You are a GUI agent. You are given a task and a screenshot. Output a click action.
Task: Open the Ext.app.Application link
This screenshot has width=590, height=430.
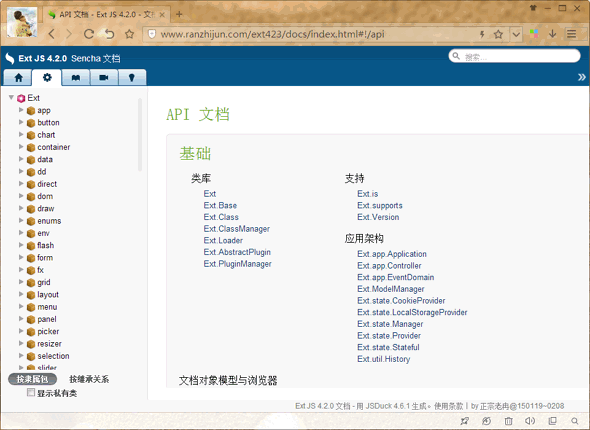pos(392,254)
